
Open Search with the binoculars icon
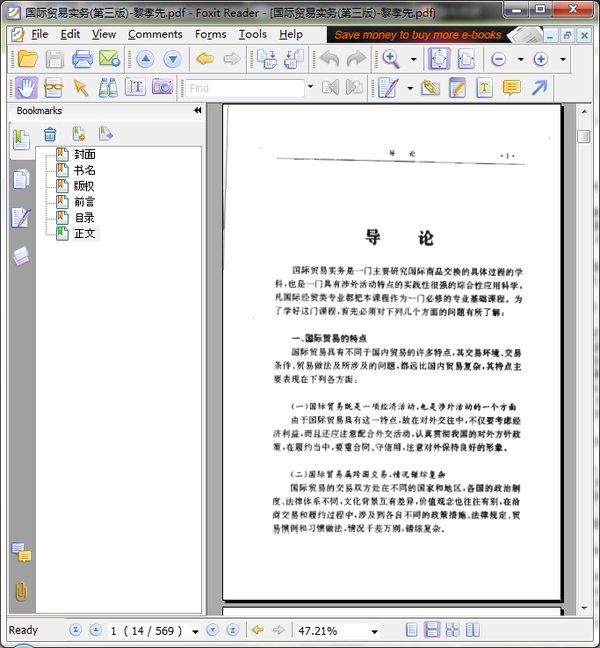(x=108, y=87)
